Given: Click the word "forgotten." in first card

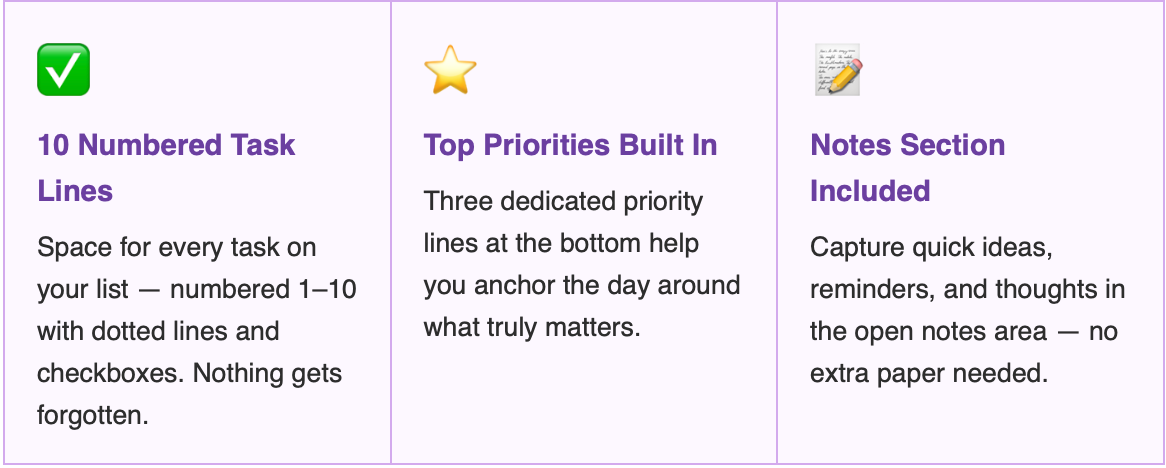Looking at the screenshot, I should pos(93,415).
